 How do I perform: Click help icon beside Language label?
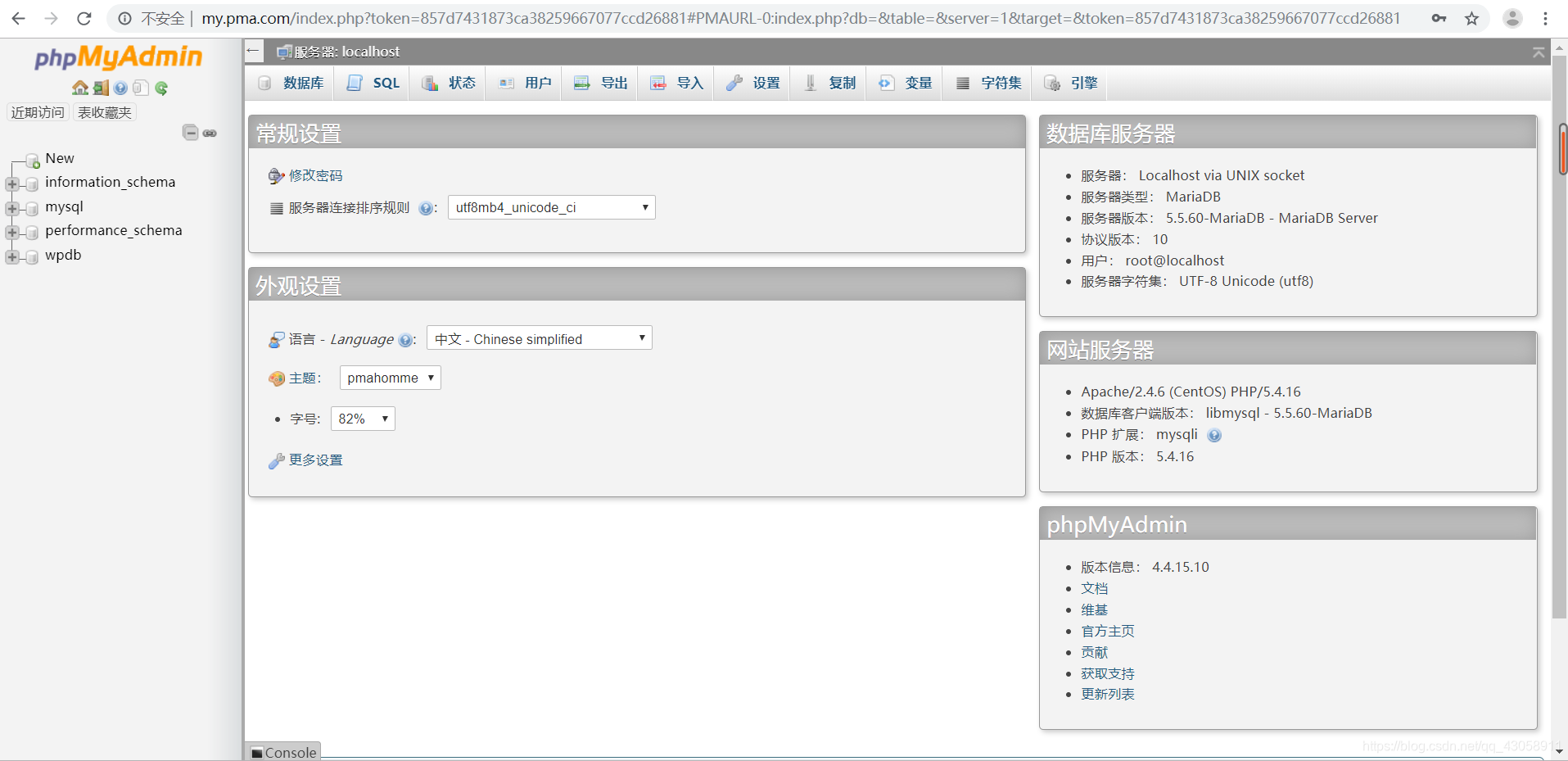pyautogui.click(x=404, y=340)
